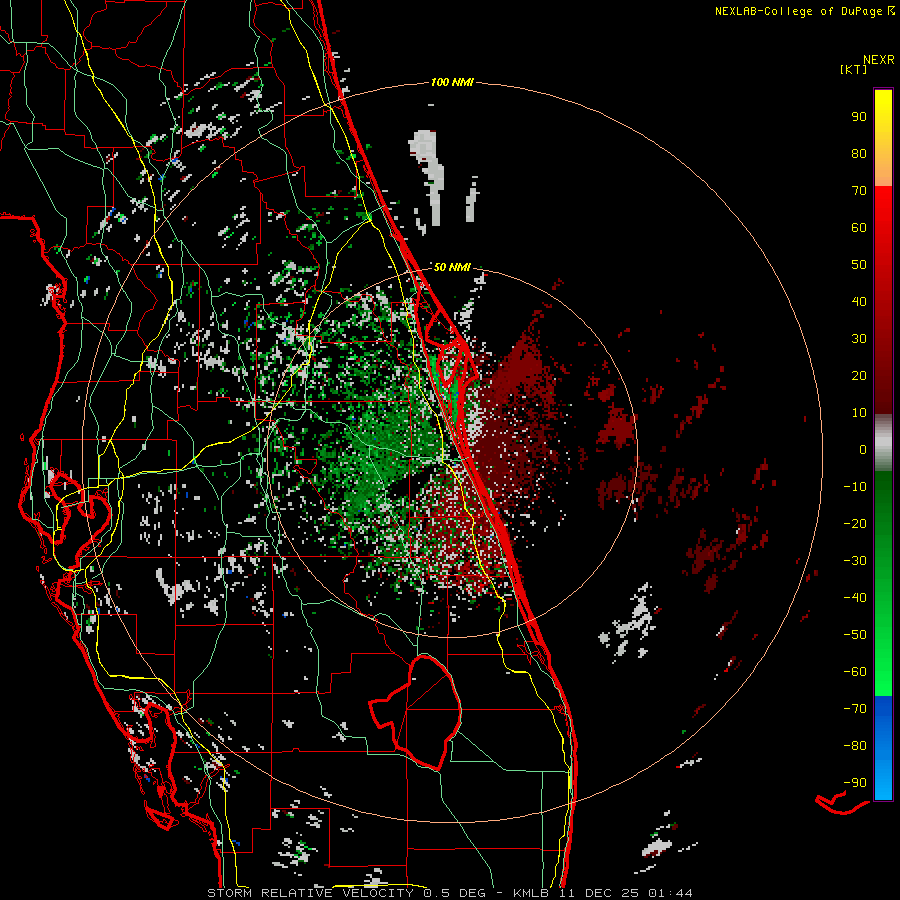This screenshot has height=900, width=900.
Task: Click the "11 DEC 25 01:44" timestamp
Action: [624, 893]
